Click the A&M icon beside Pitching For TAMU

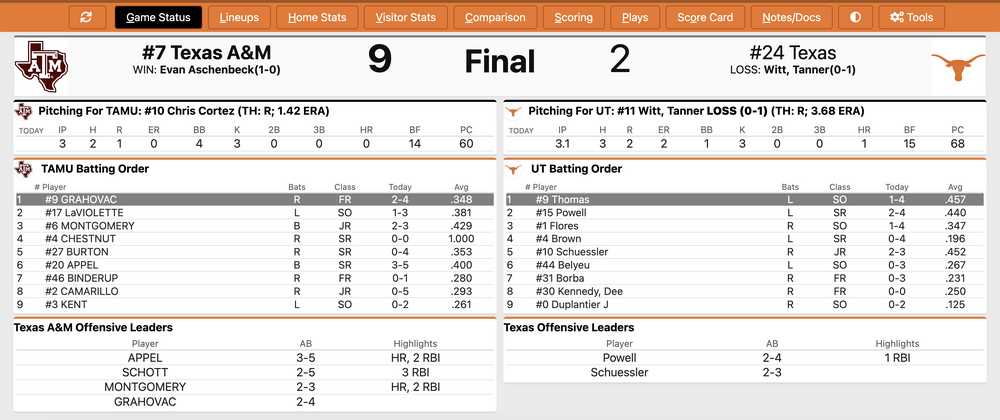23,111
